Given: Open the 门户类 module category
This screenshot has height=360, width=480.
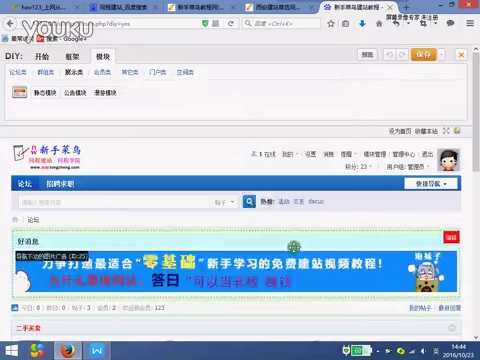Looking at the screenshot, I should tap(157, 72).
